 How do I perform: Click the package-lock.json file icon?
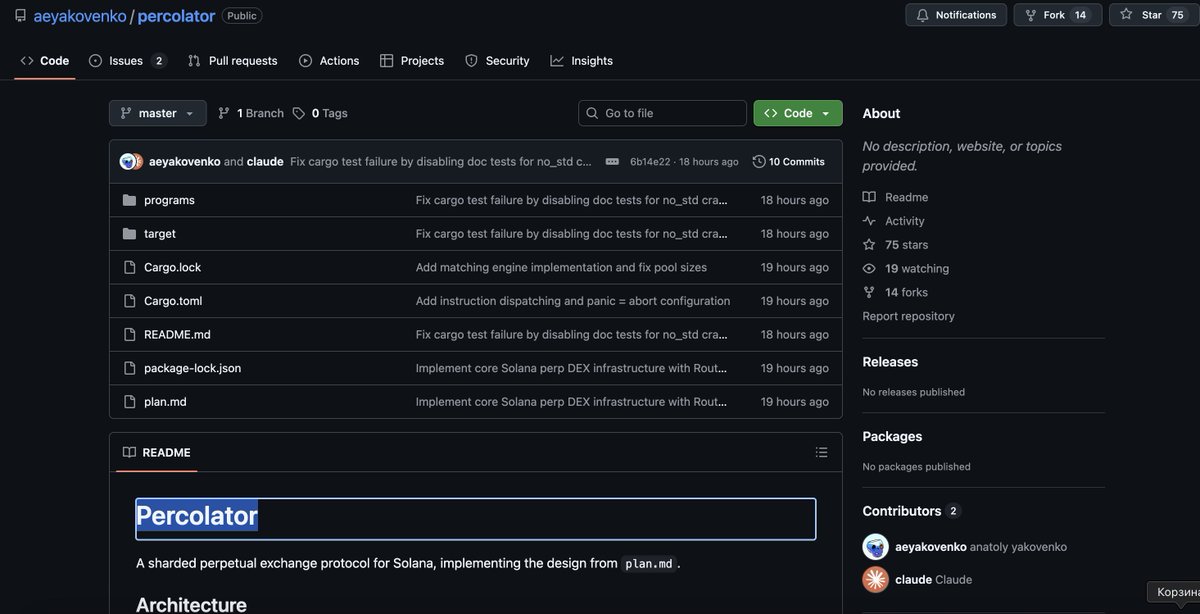(x=129, y=368)
